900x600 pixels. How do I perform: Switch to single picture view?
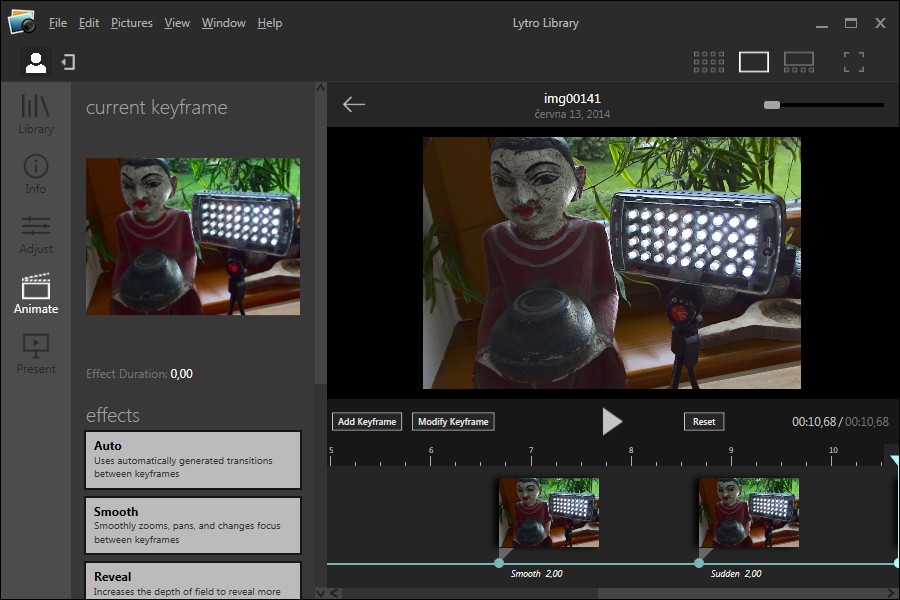click(754, 62)
